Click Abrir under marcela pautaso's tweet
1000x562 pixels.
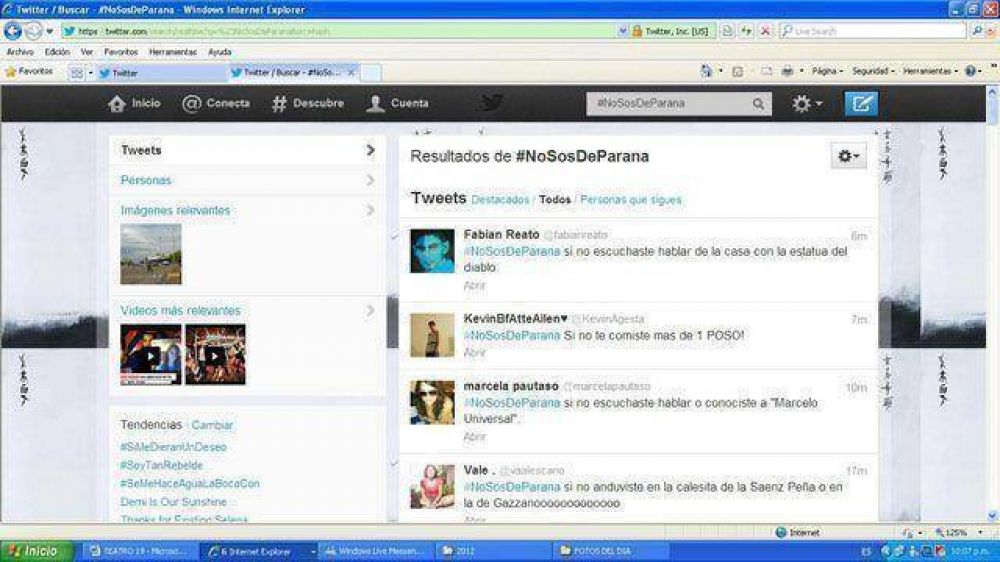(x=474, y=437)
